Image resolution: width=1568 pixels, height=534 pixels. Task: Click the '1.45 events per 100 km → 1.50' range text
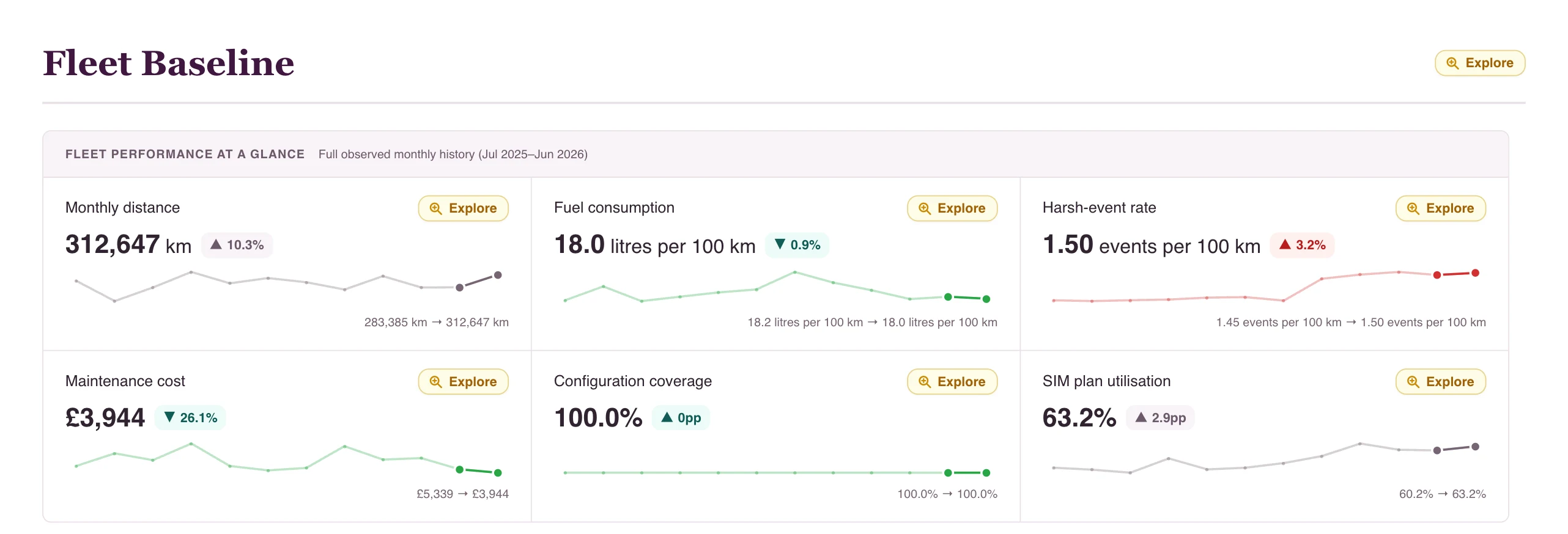pos(1351,323)
